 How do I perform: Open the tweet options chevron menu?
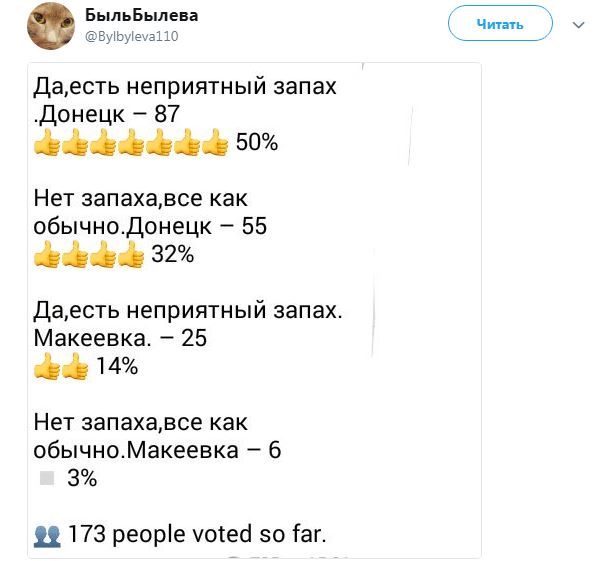pos(578,25)
